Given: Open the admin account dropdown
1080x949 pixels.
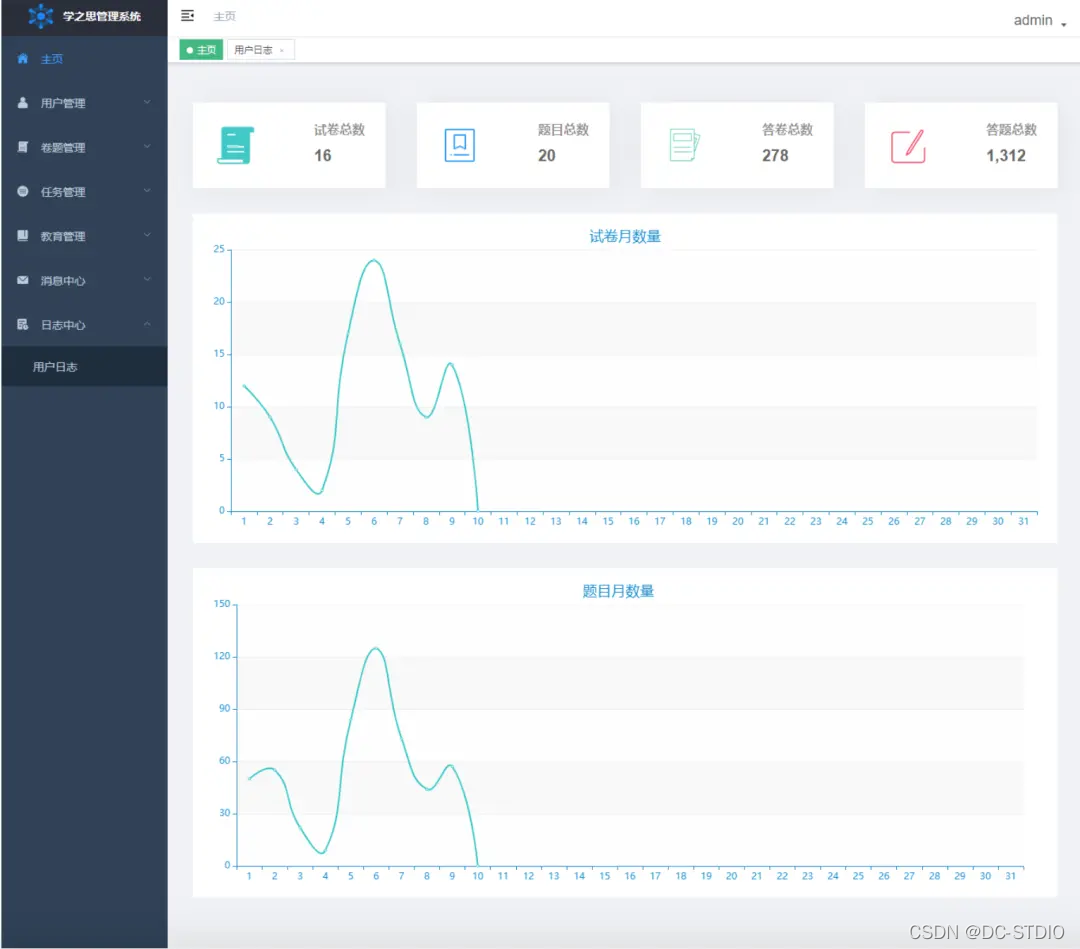Looking at the screenshot, I should 1040,20.
